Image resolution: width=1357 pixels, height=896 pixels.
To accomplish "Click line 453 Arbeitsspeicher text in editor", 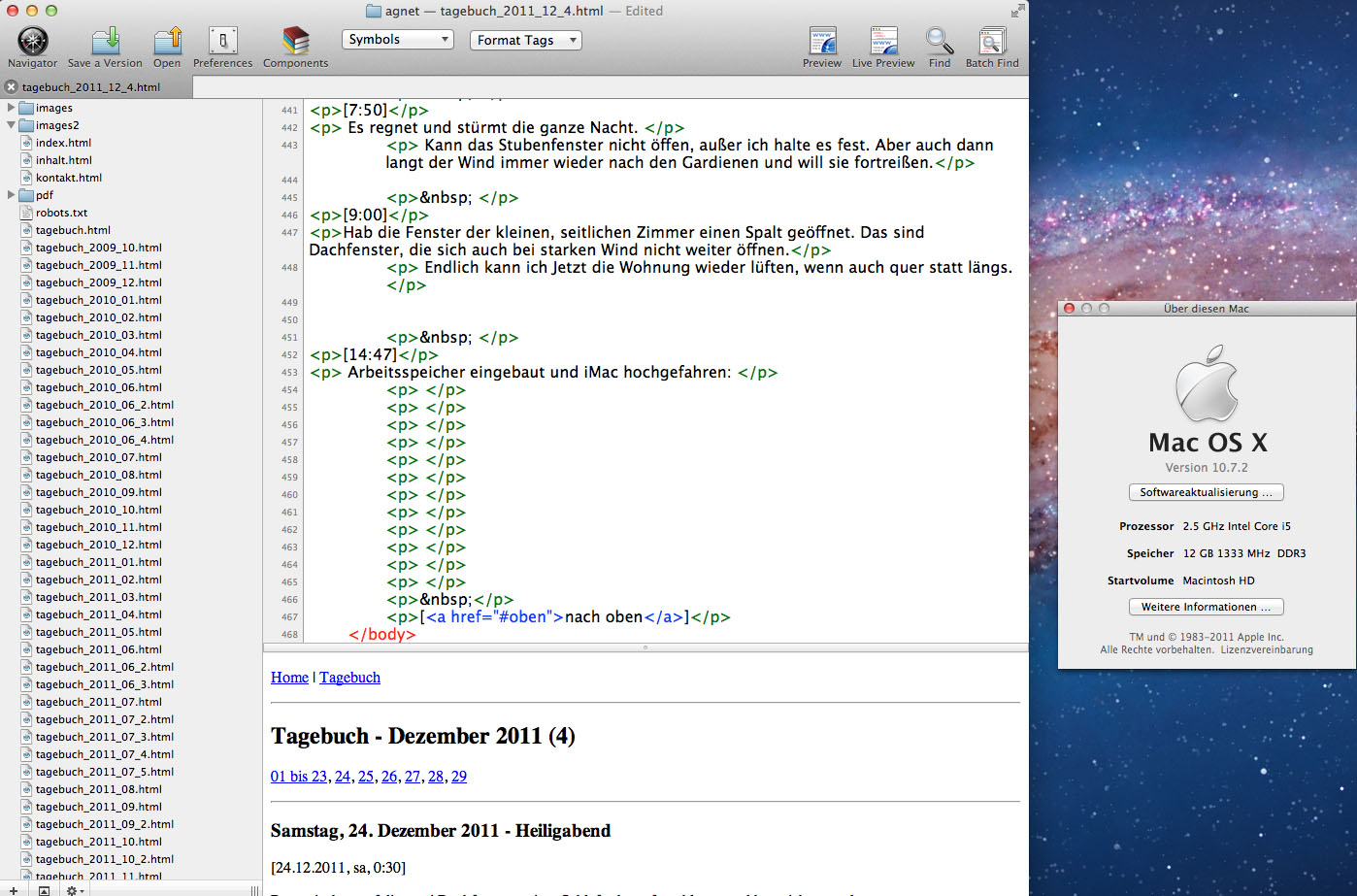I will 539,372.
